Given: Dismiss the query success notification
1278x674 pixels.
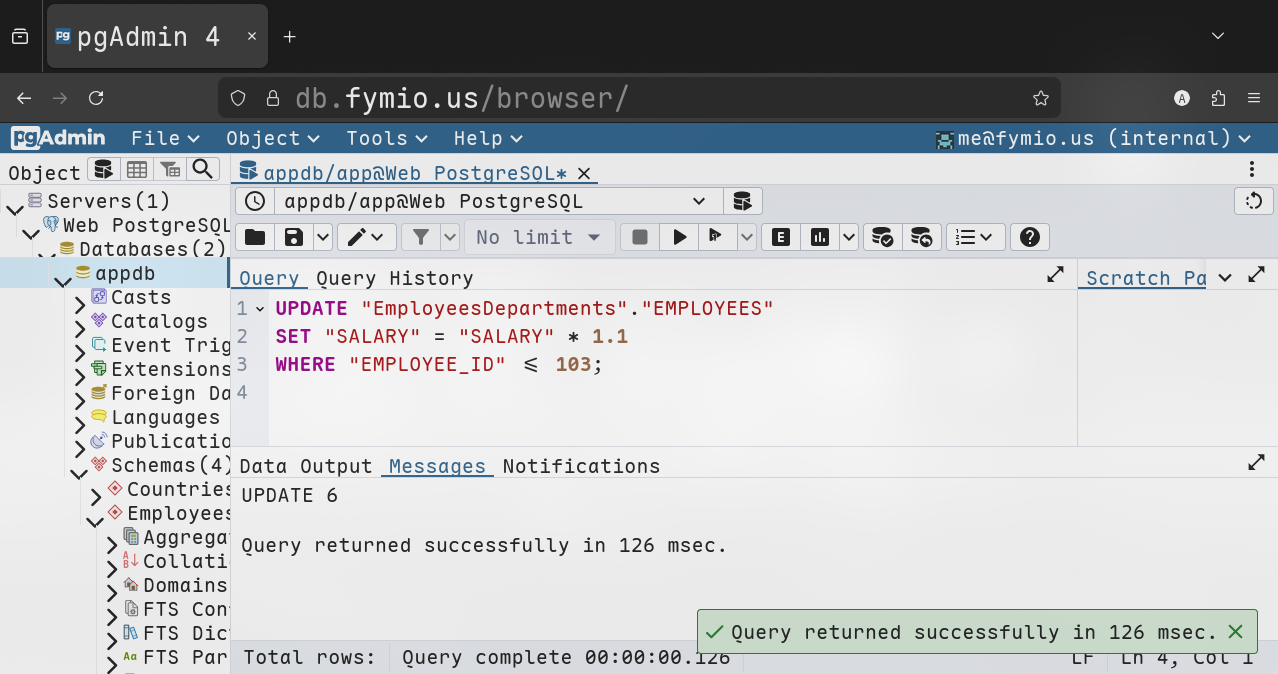Looking at the screenshot, I should [x=1235, y=632].
